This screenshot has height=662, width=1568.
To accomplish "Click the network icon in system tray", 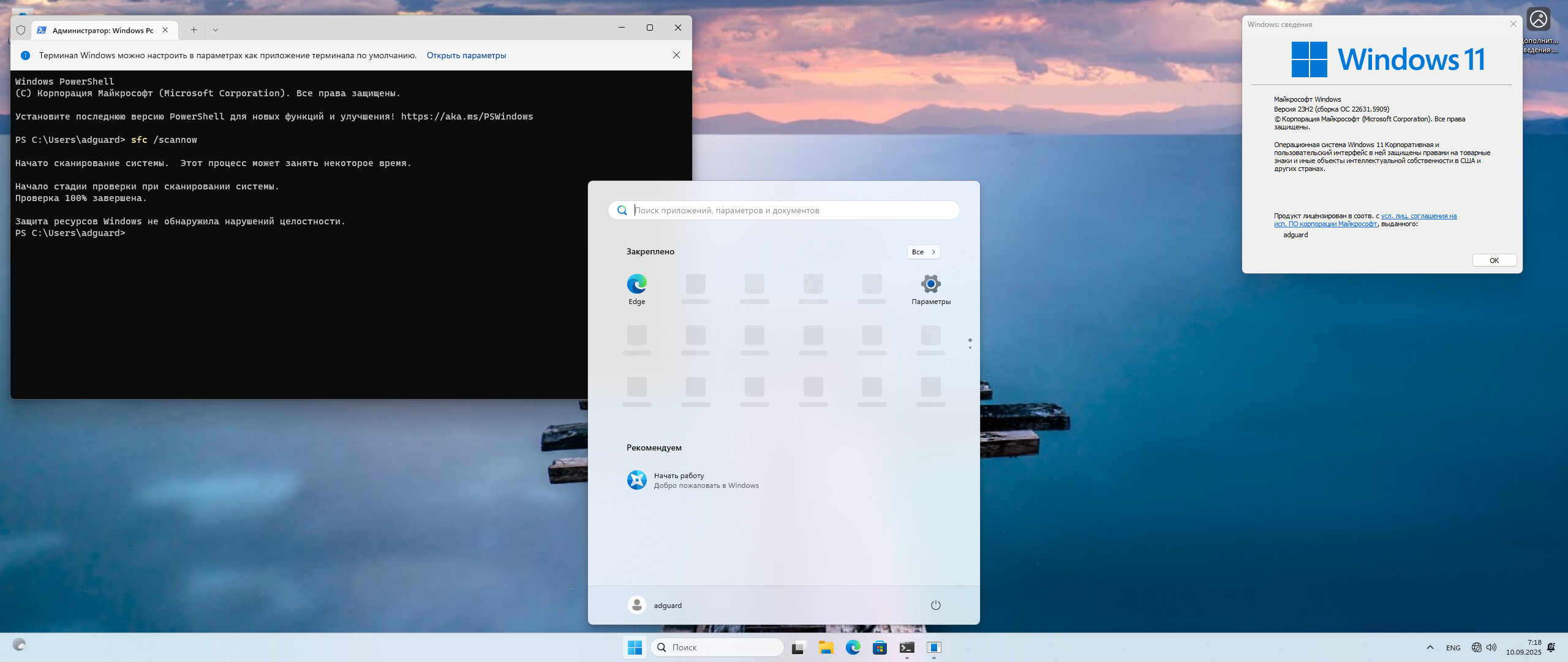I will [x=1476, y=647].
